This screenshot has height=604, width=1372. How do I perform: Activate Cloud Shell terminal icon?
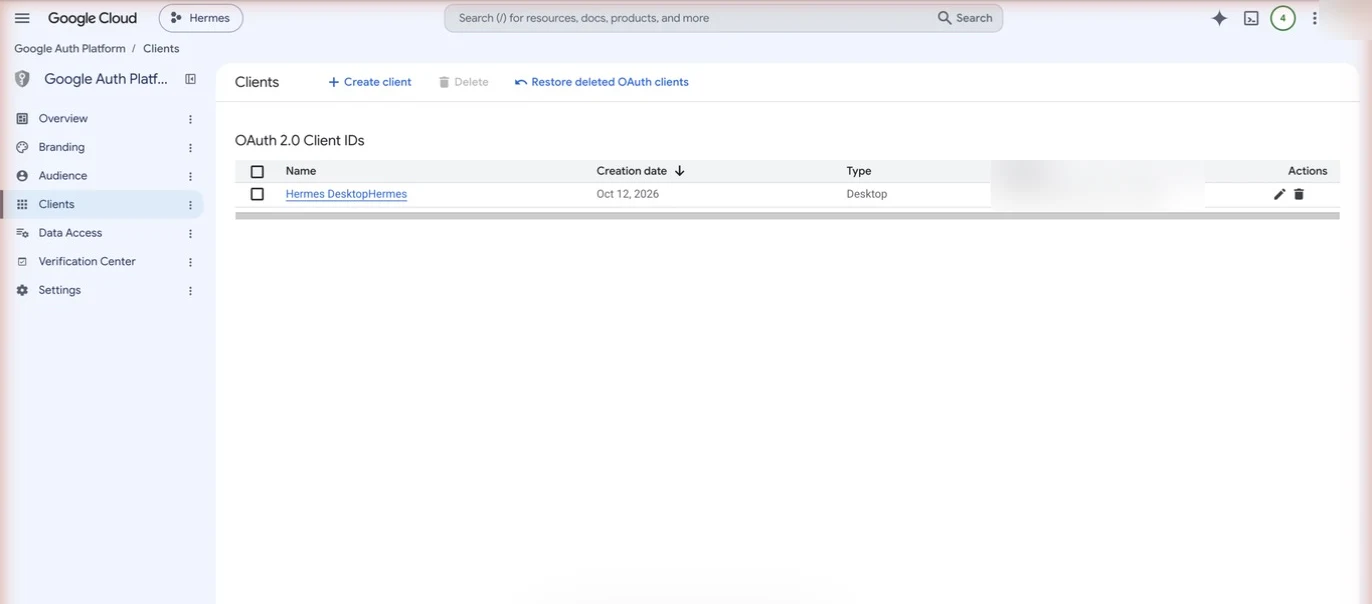[1251, 18]
